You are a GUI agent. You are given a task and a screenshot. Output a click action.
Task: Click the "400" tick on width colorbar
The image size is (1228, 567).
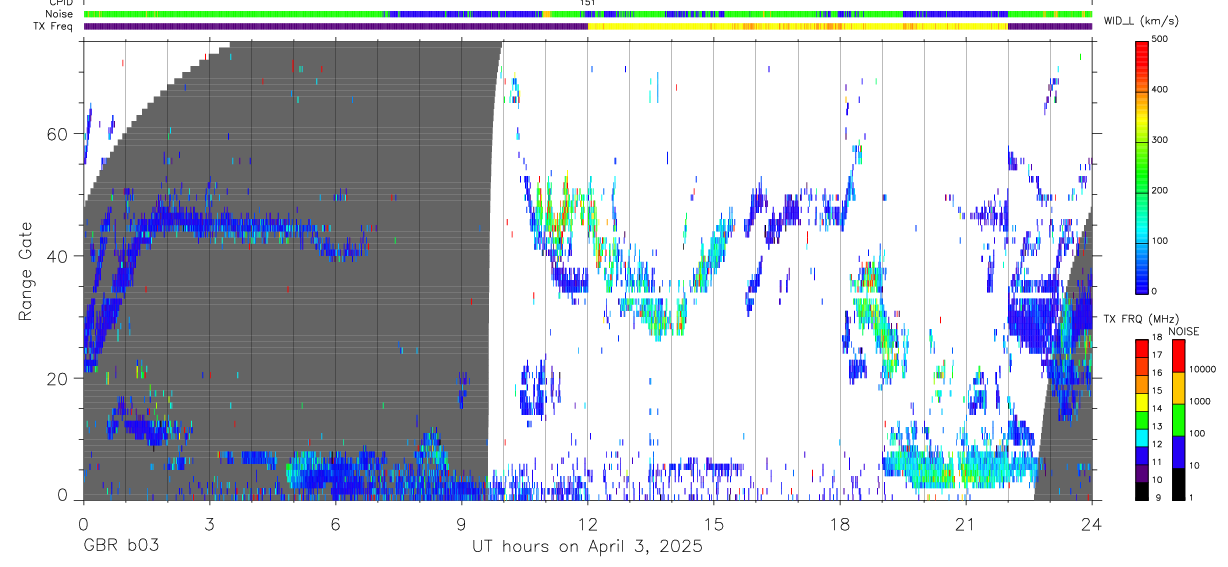1160,90
